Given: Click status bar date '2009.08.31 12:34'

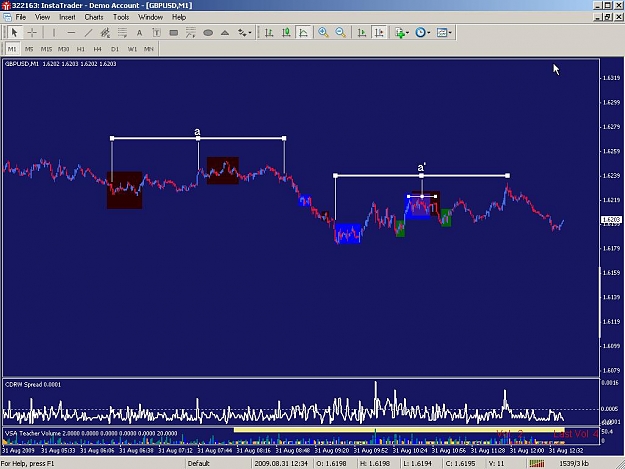Looking at the screenshot, I should click(x=281, y=463).
